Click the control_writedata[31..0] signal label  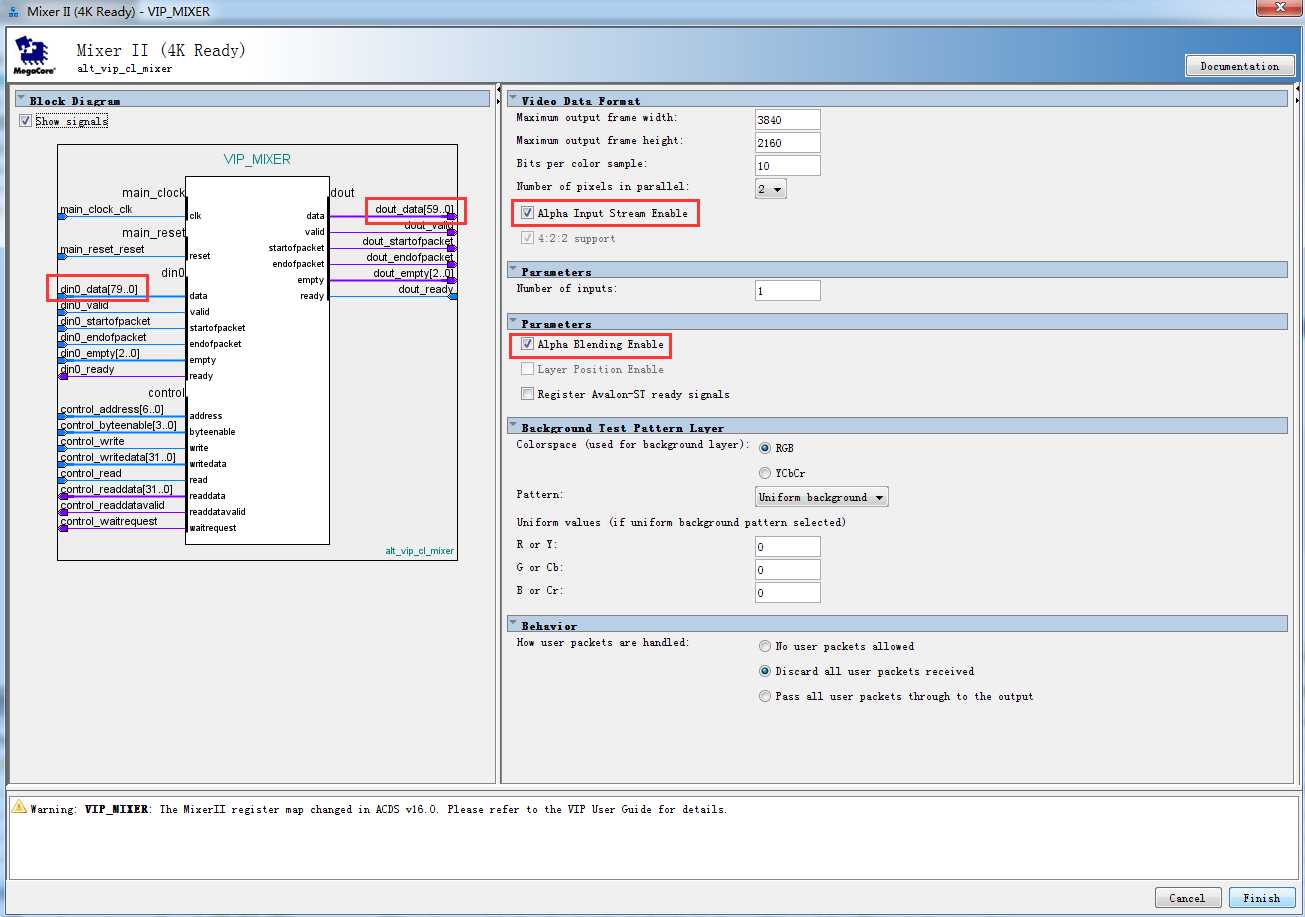click(118, 457)
